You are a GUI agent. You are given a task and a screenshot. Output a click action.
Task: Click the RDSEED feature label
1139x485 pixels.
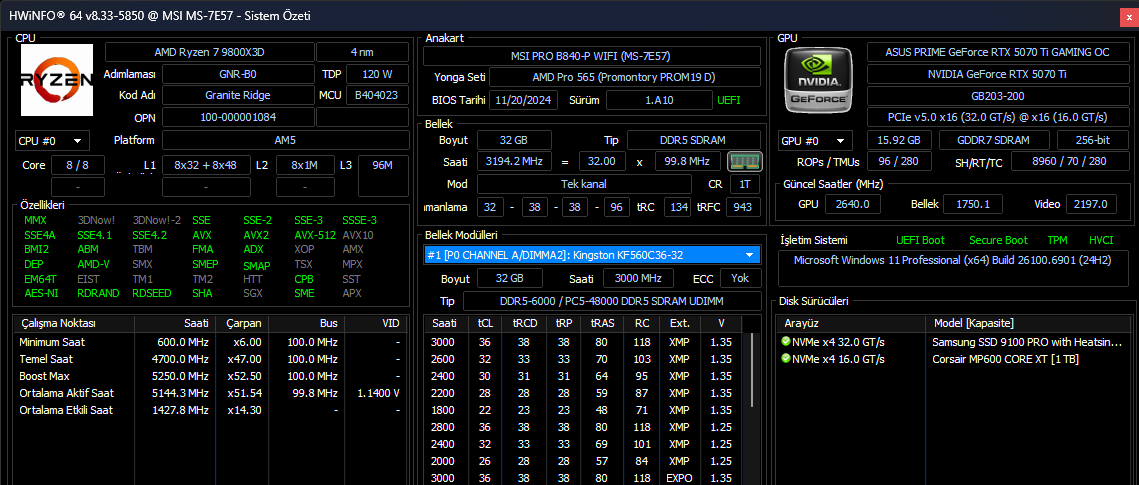[152, 293]
